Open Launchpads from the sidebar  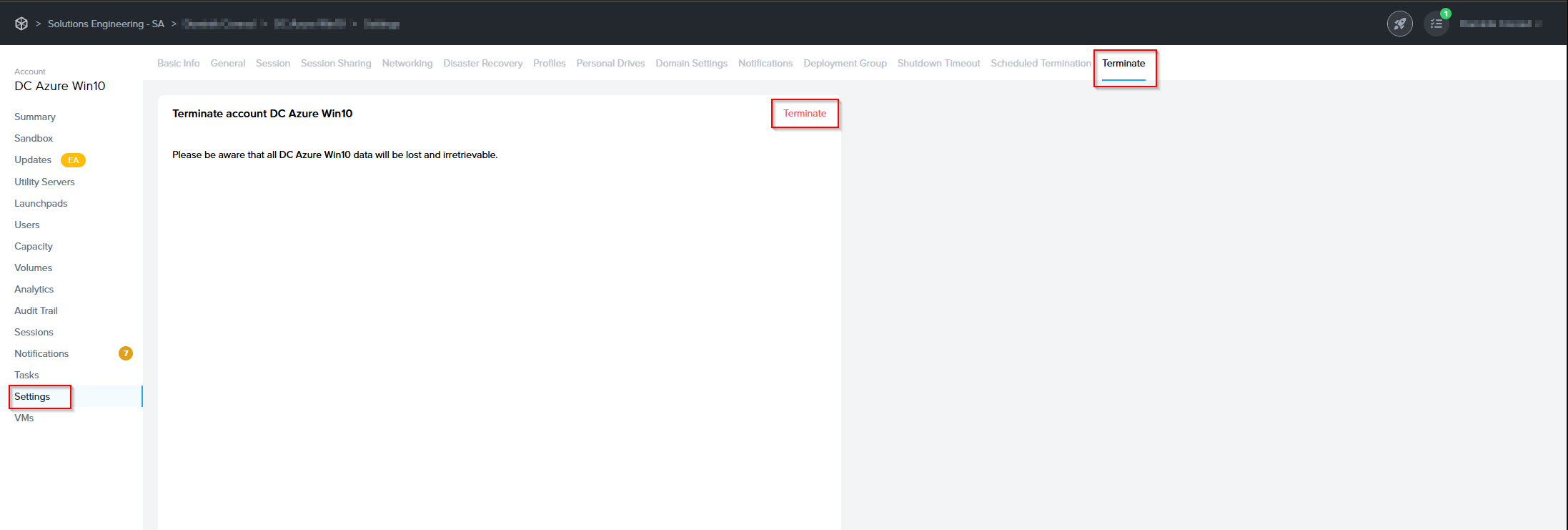coord(41,203)
